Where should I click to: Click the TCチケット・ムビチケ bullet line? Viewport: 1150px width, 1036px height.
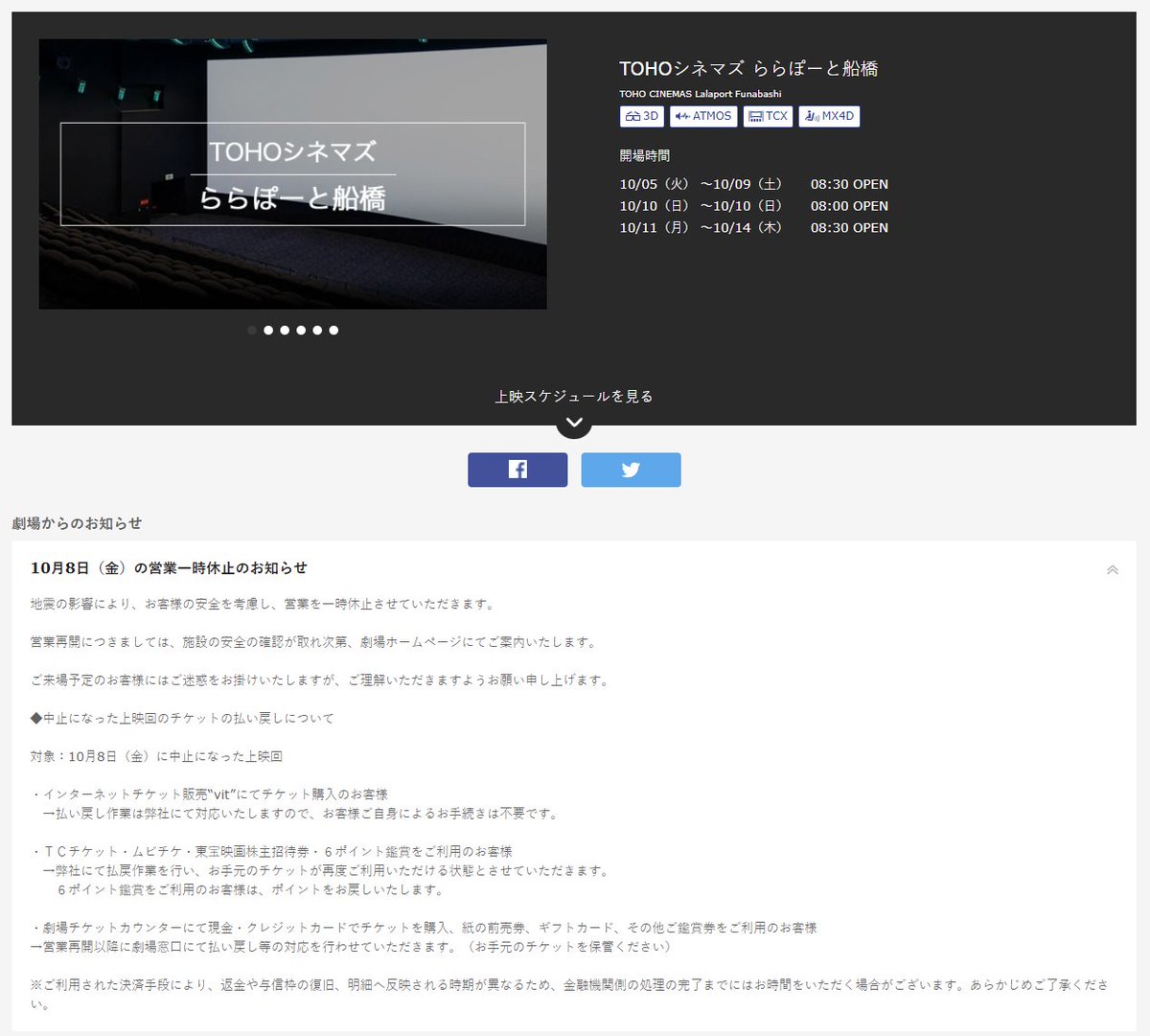tap(271, 851)
